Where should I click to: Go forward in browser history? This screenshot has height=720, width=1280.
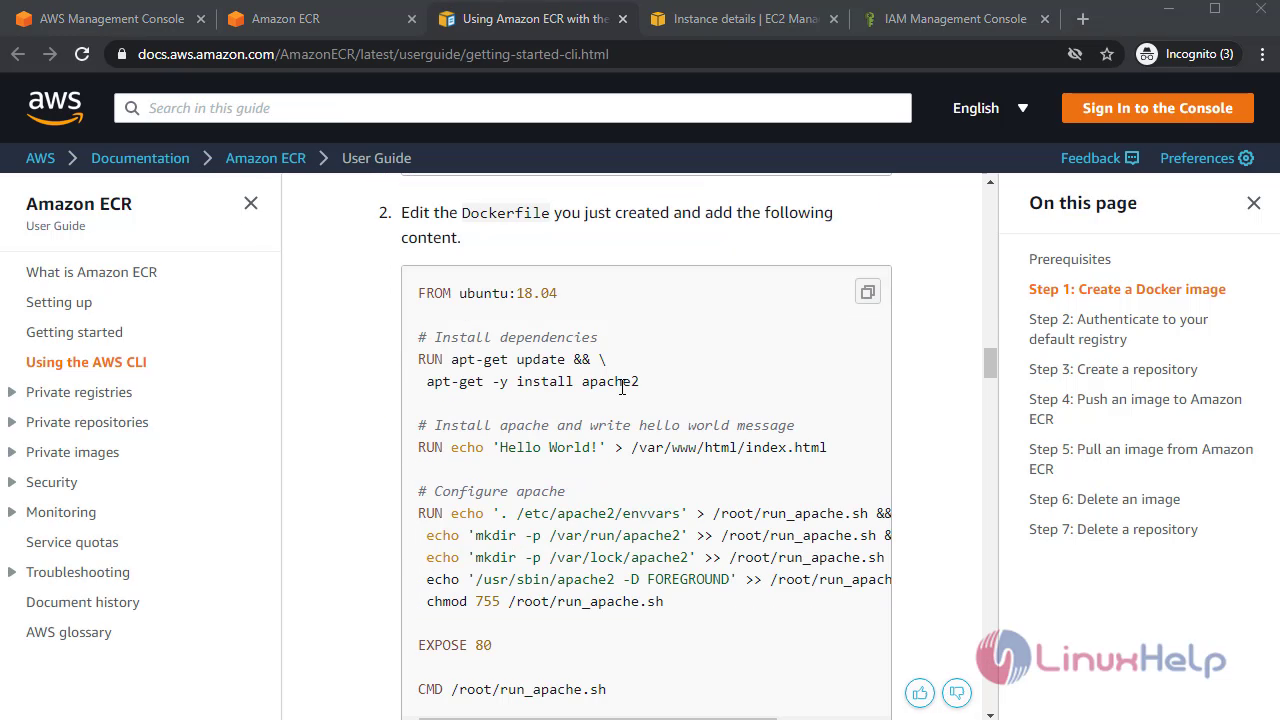pyautogui.click(x=50, y=54)
